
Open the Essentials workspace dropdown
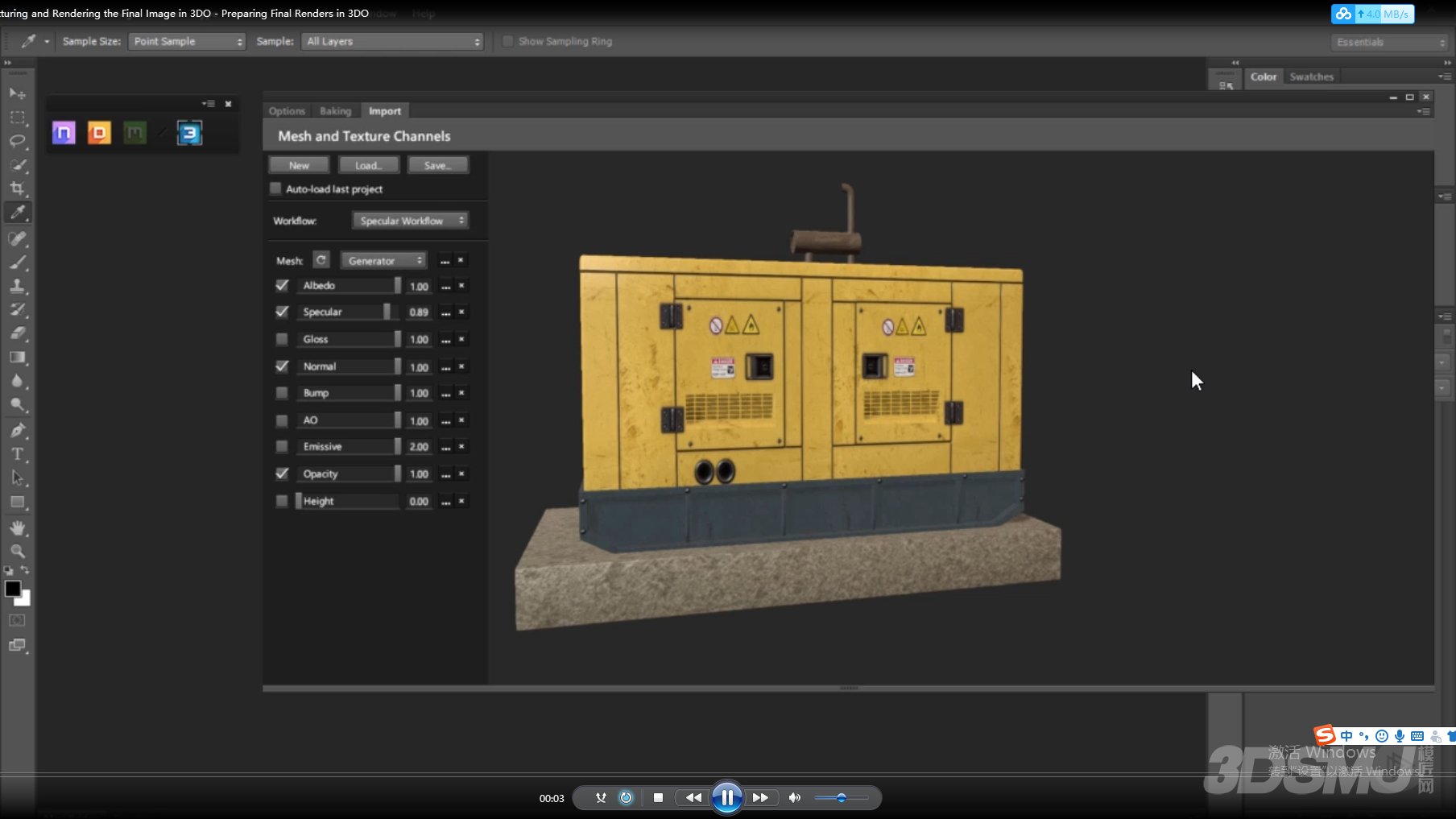tap(1389, 42)
